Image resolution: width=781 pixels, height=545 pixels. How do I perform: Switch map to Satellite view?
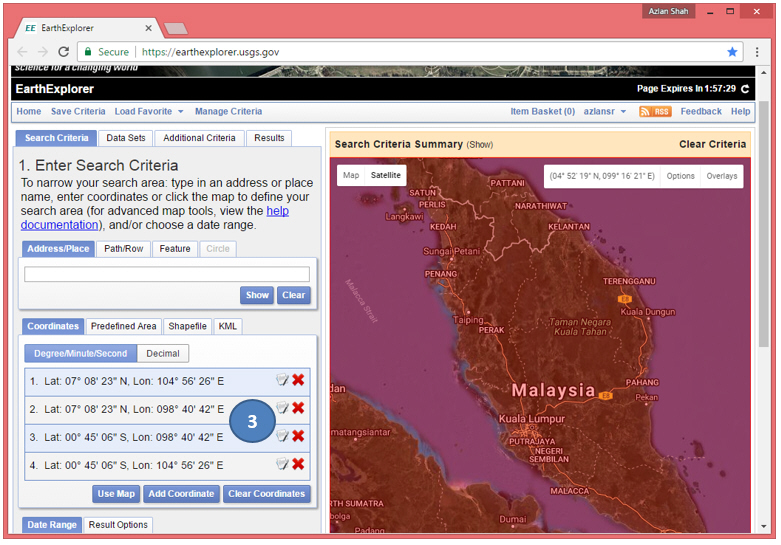tap(386, 175)
